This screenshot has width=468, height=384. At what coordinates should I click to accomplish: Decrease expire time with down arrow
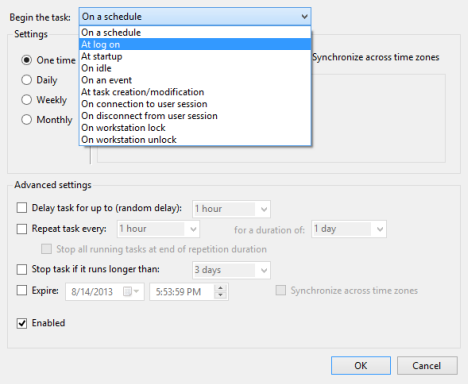(x=220, y=295)
